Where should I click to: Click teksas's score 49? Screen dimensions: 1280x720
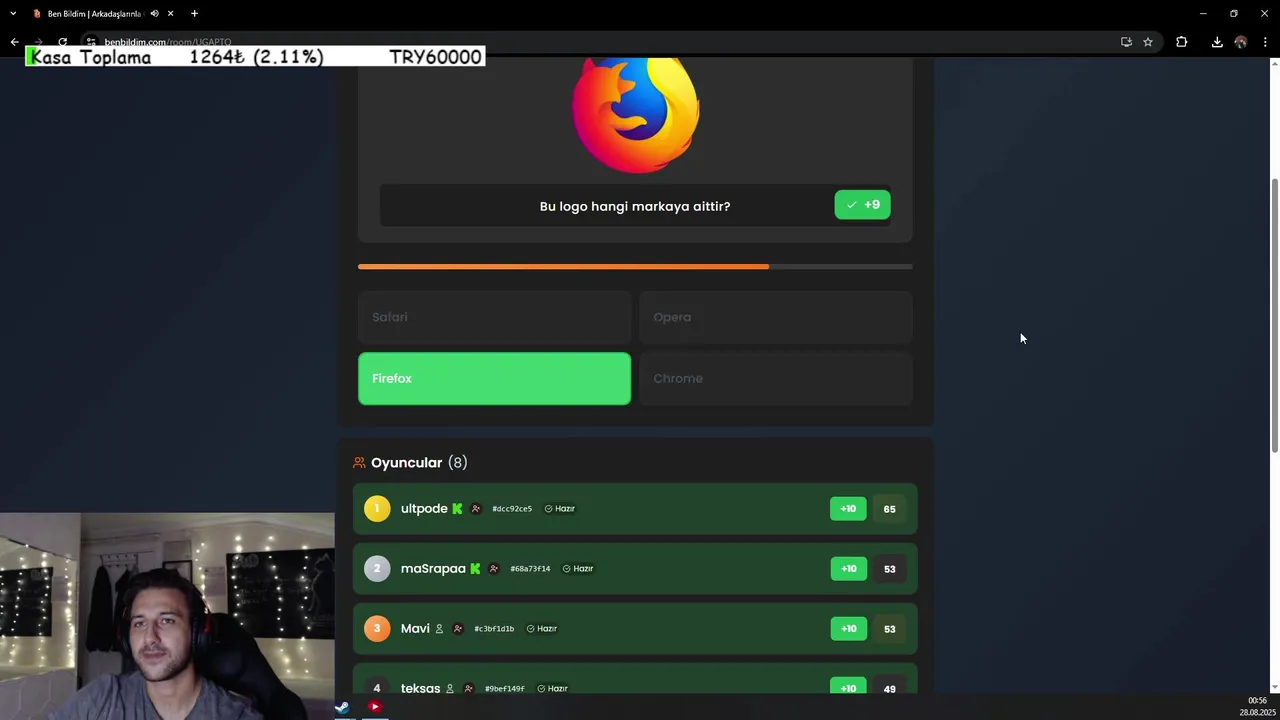tap(889, 689)
